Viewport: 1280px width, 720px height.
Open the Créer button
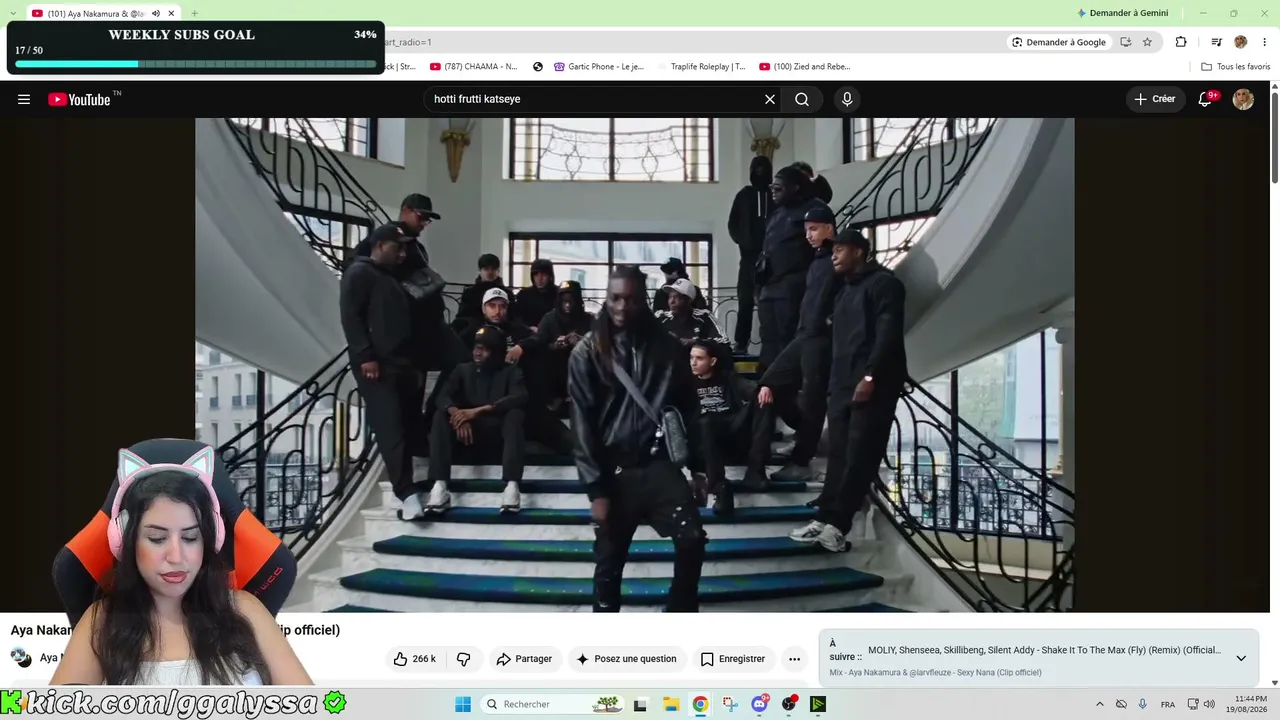1155,99
